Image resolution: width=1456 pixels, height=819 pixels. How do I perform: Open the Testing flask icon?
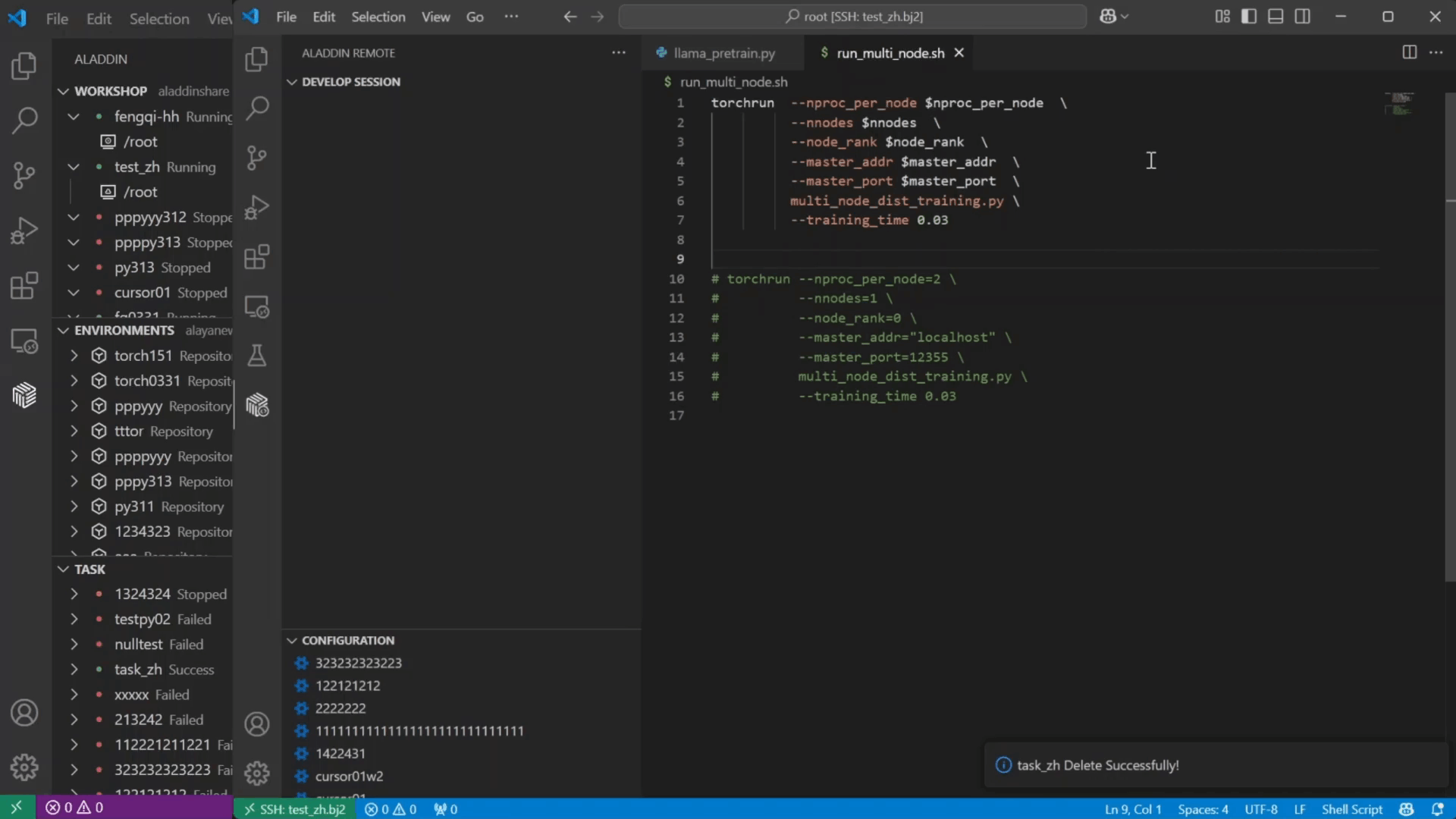(256, 356)
